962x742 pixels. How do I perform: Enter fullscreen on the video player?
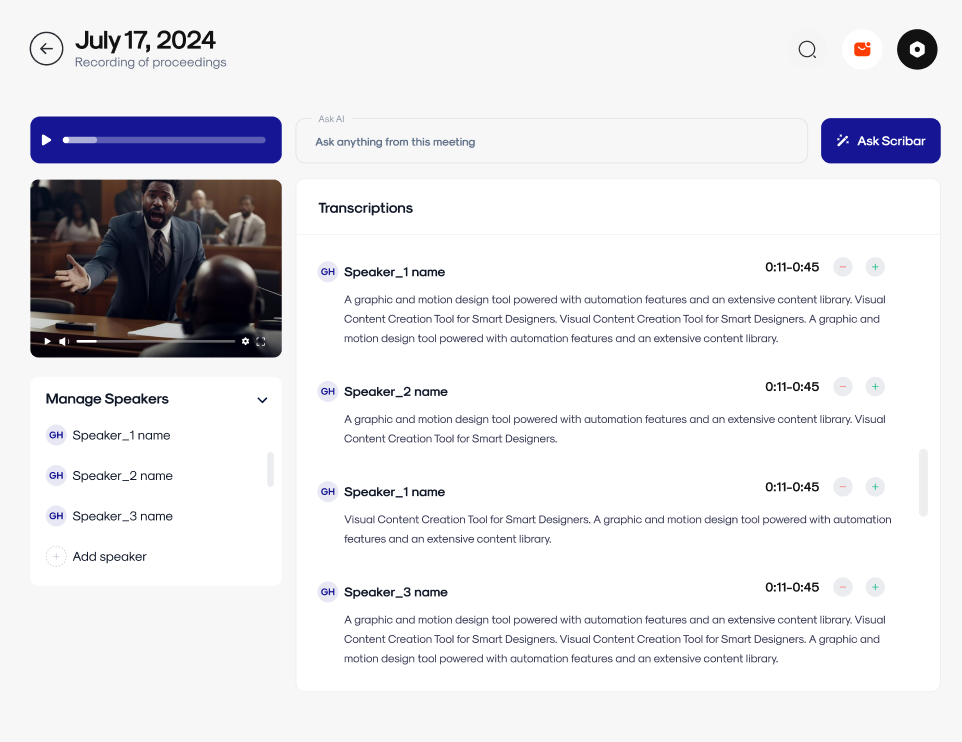pyautogui.click(x=261, y=341)
